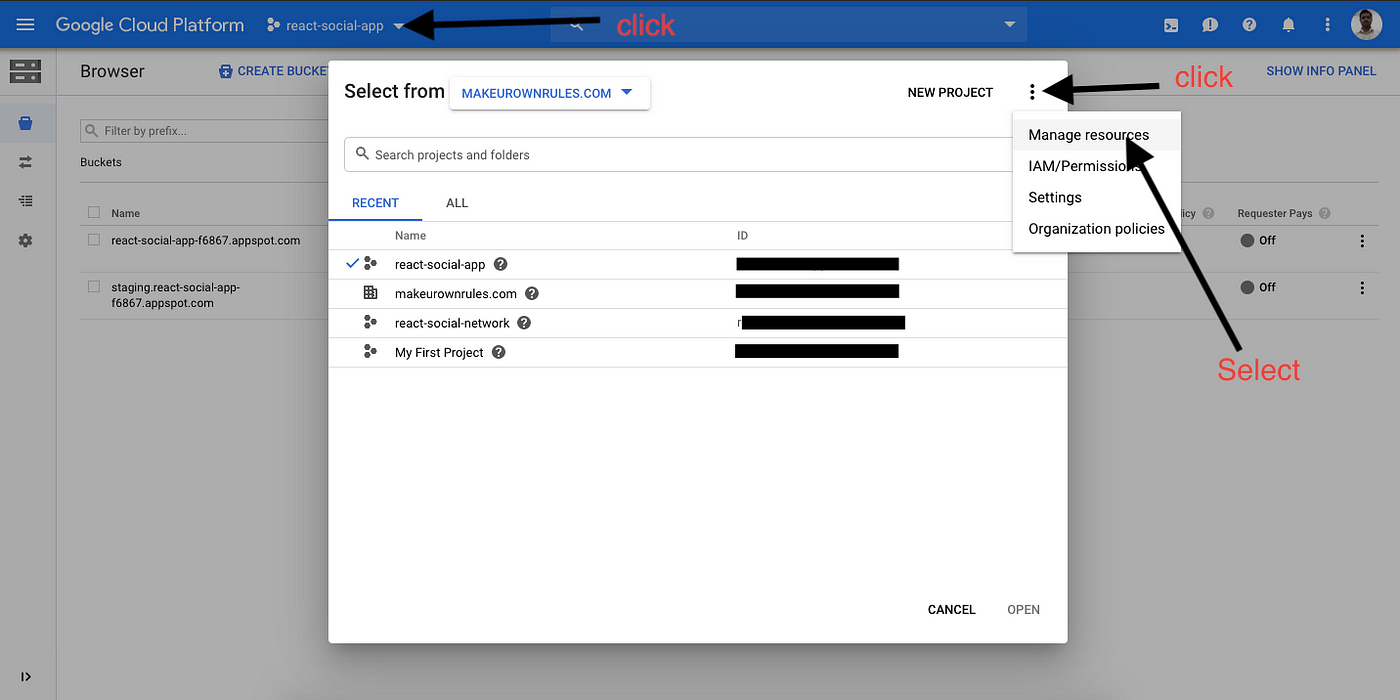Image resolution: width=1400 pixels, height=700 pixels.
Task: Click the ID column header in dialog
Action: click(743, 236)
